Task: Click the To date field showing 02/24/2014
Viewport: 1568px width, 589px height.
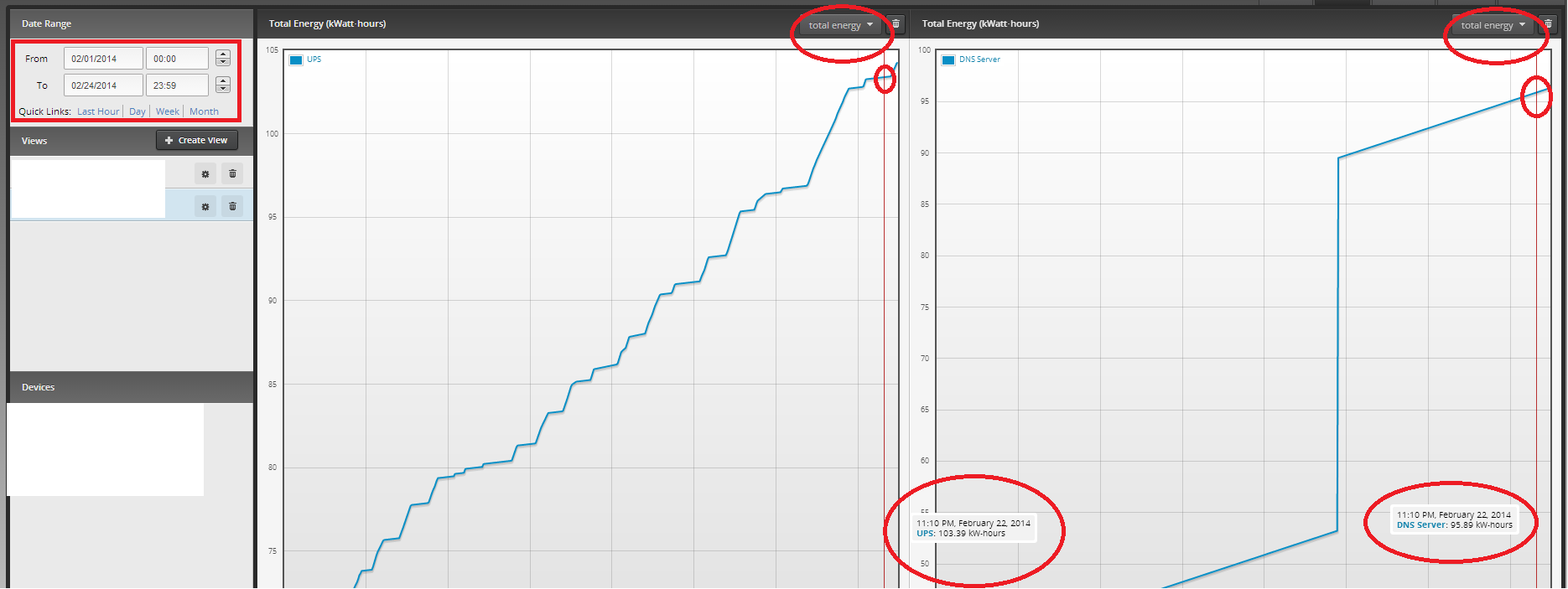Action: tap(103, 85)
